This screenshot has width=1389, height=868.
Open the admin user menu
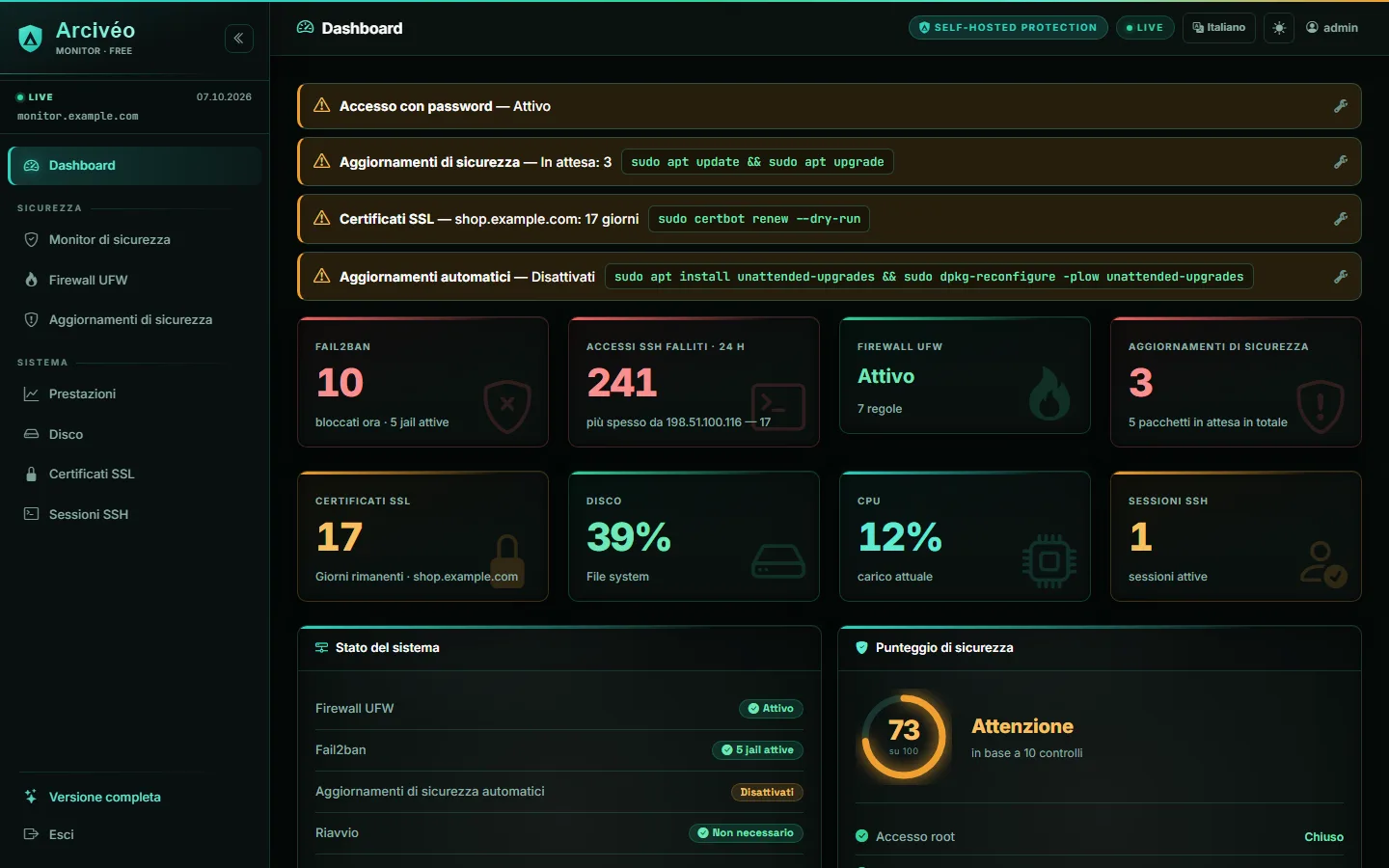(x=1332, y=28)
